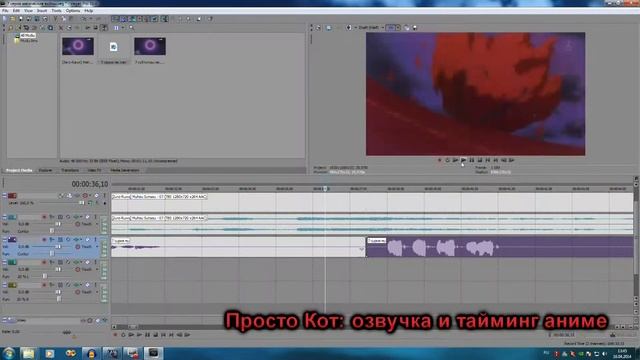Viewport: 640px width, 360px height.
Task: Open the File menu
Action: coord(5,11)
